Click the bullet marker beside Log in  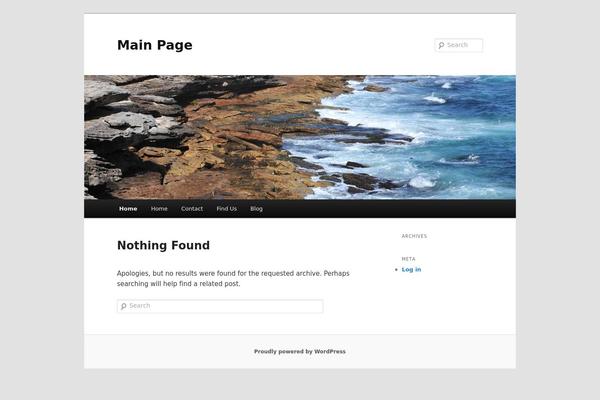pyautogui.click(x=396, y=270)
